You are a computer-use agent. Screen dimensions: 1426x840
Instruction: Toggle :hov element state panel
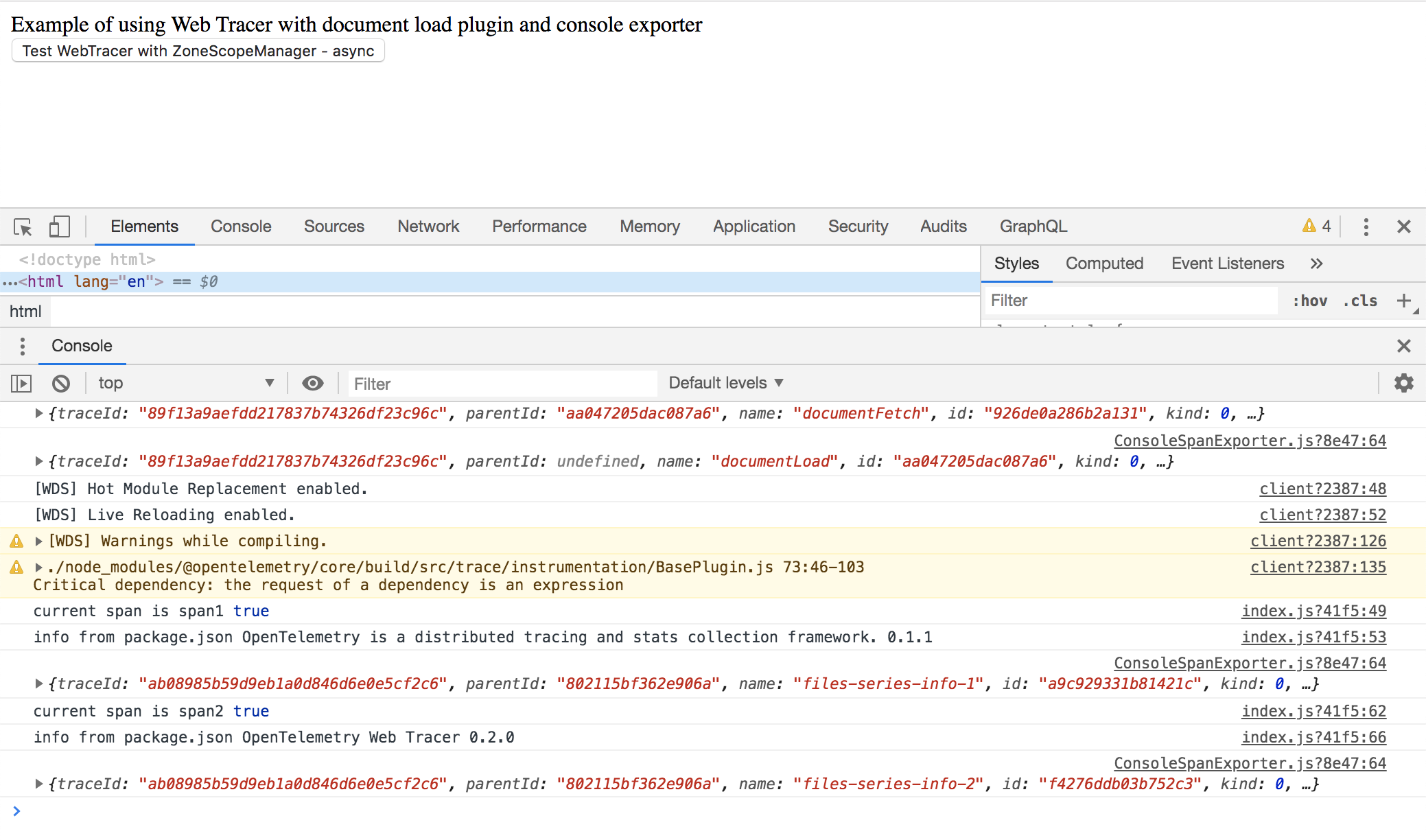point(1309,301)
